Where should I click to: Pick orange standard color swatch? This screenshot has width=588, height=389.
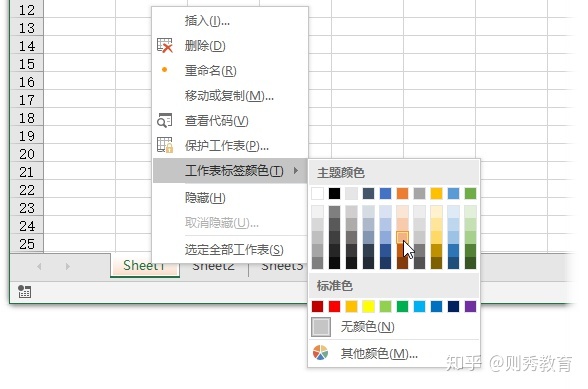351,306
